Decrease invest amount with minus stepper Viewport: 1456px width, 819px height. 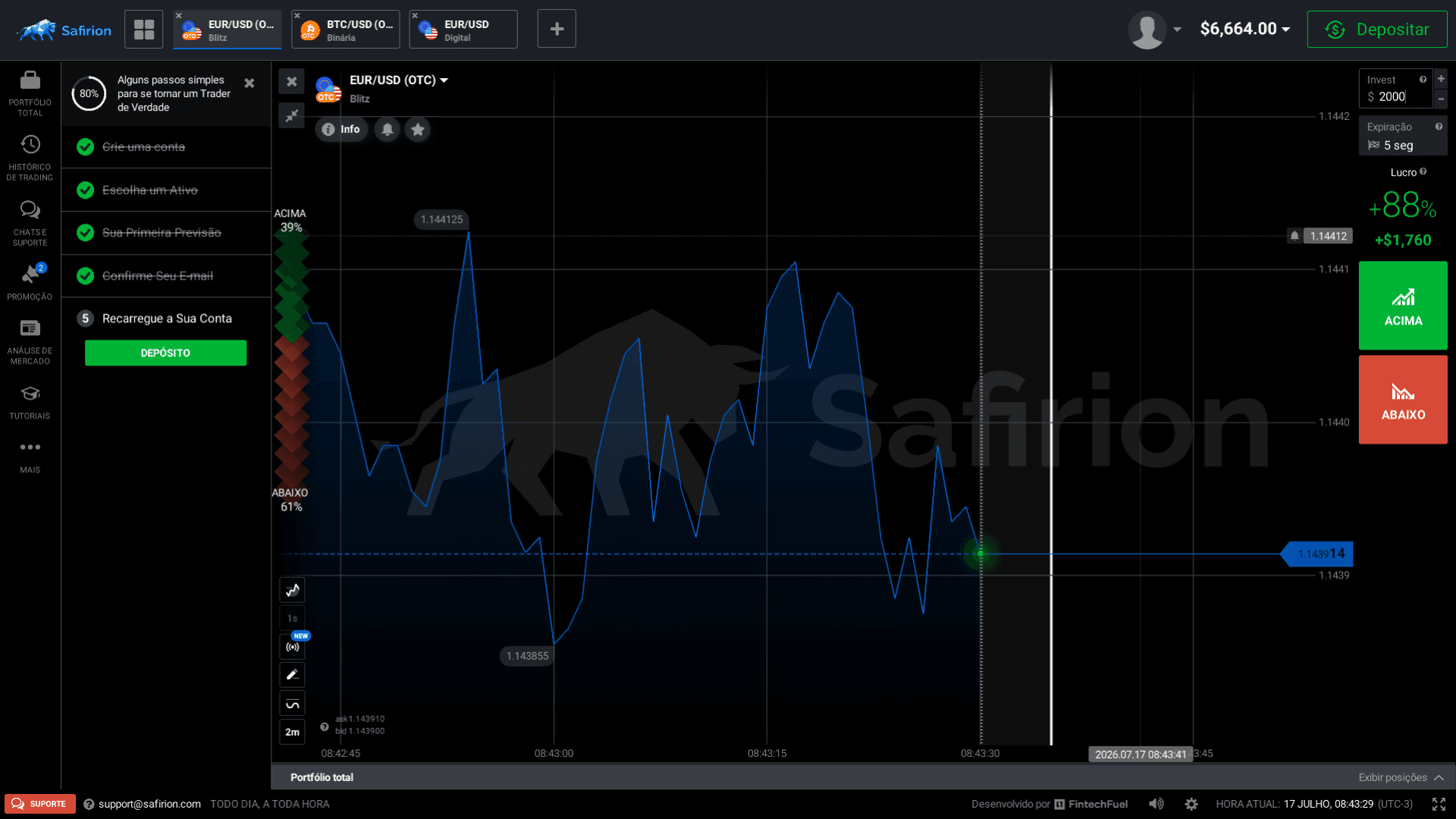coord(1441,99)
